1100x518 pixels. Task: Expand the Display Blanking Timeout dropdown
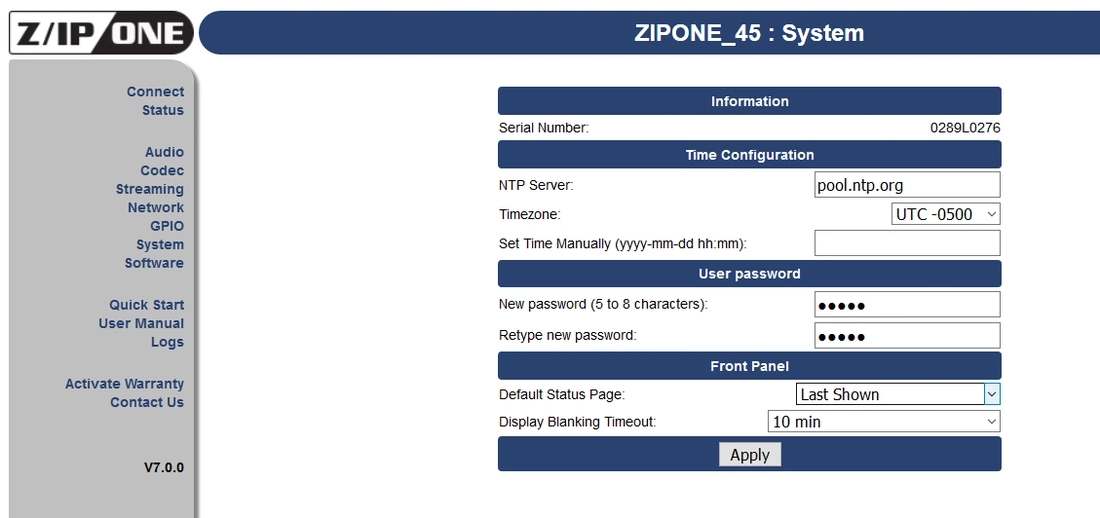tap(884, 422)
